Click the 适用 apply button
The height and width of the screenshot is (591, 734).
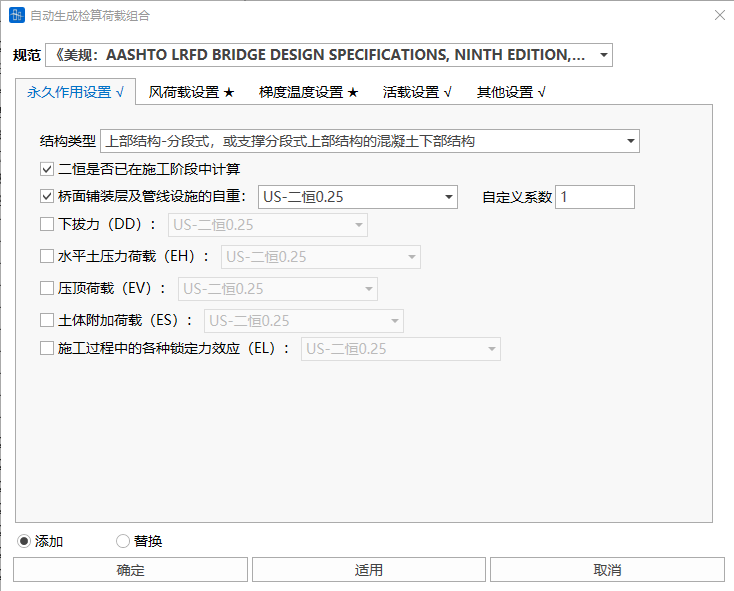tap(369, 569)
